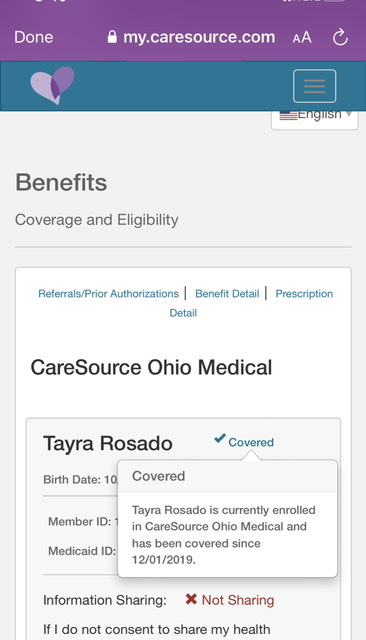The width and height of the screenshot is (366, 640).
Task: Toggle the Covered status popover
Action: coord(251,442)
